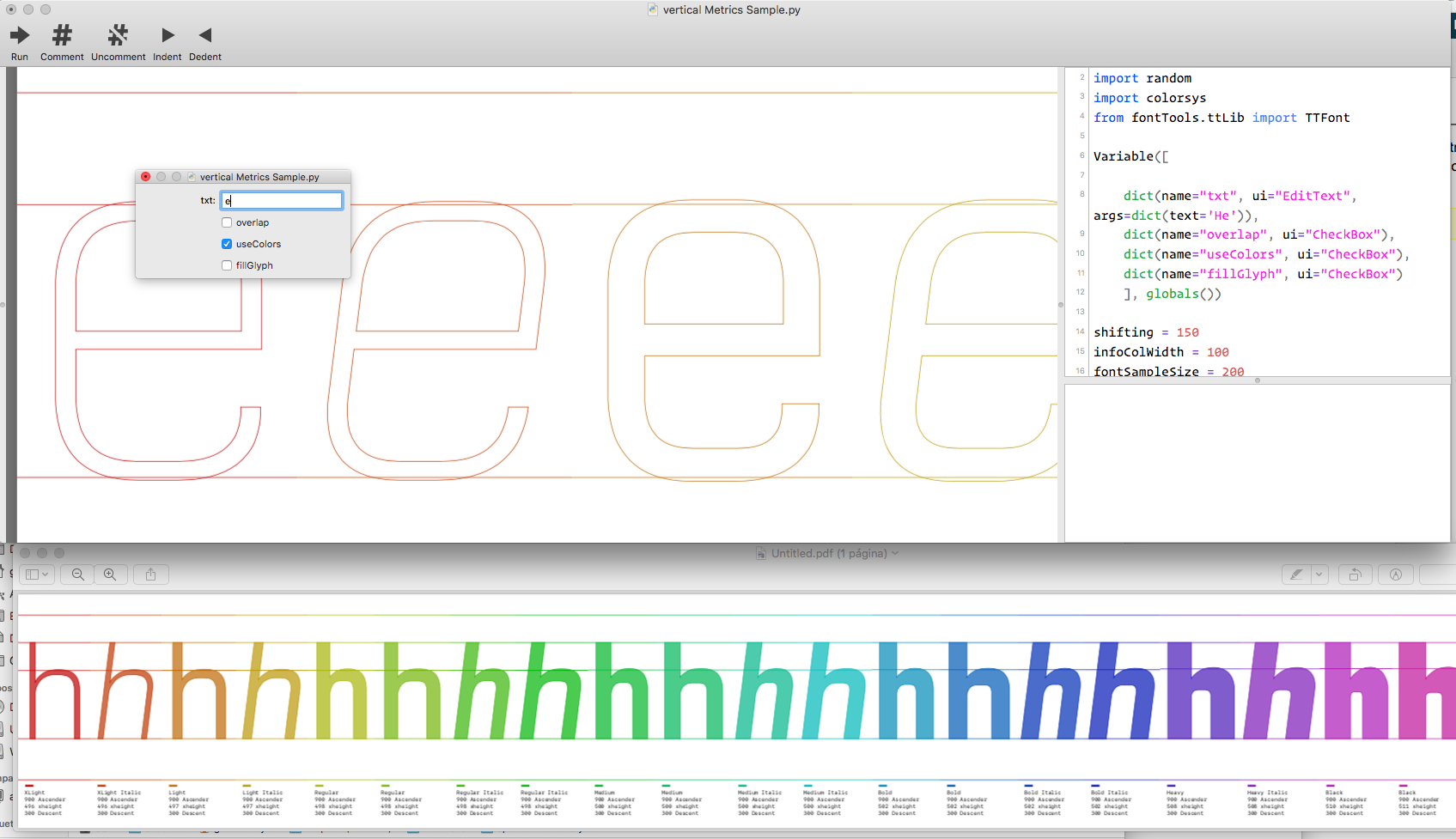1456x839 pixels.
Task: Uncheck the useColors checkbox
Action: click(227, 244)
